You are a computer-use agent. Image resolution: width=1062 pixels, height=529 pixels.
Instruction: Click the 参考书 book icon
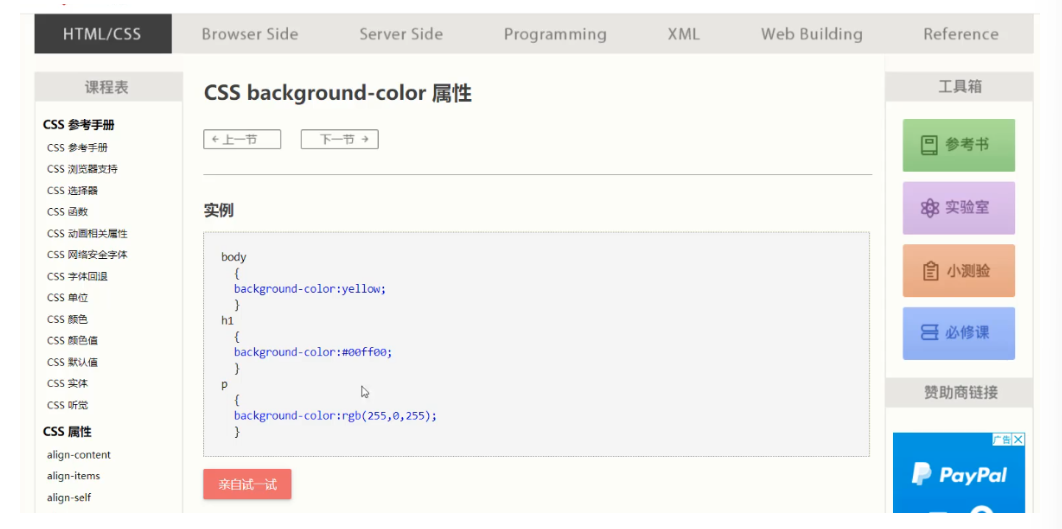coord(929,145)
